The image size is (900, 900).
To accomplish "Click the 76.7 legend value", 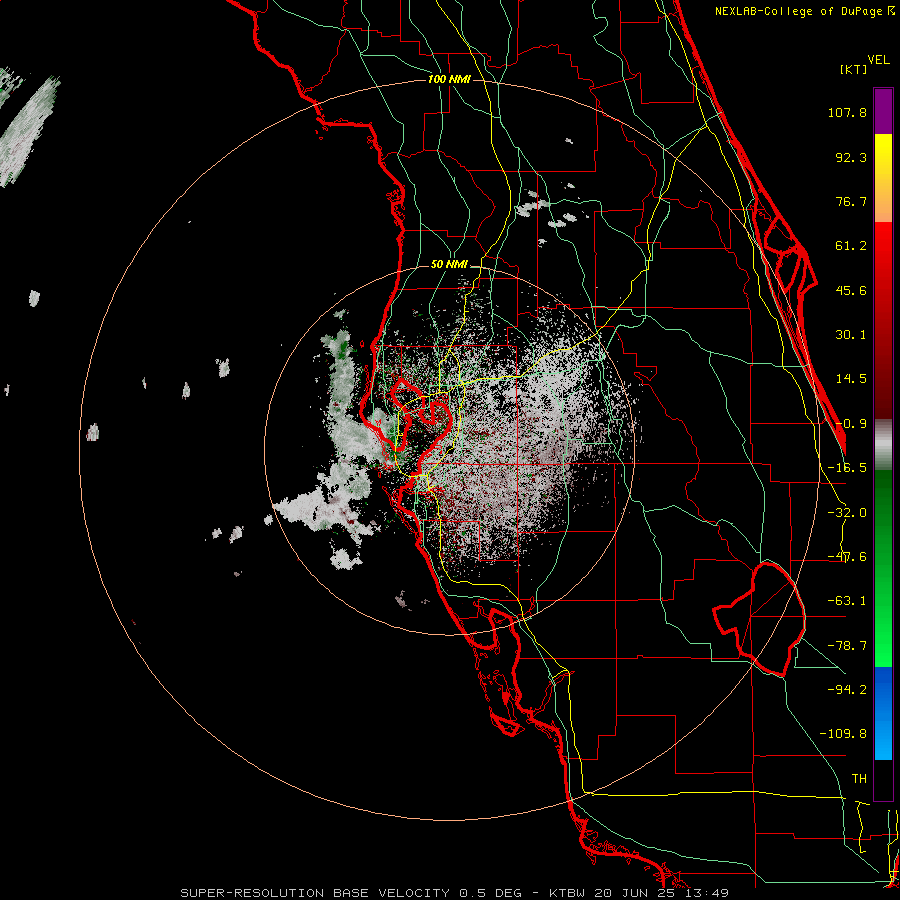I will pos(851,201).
